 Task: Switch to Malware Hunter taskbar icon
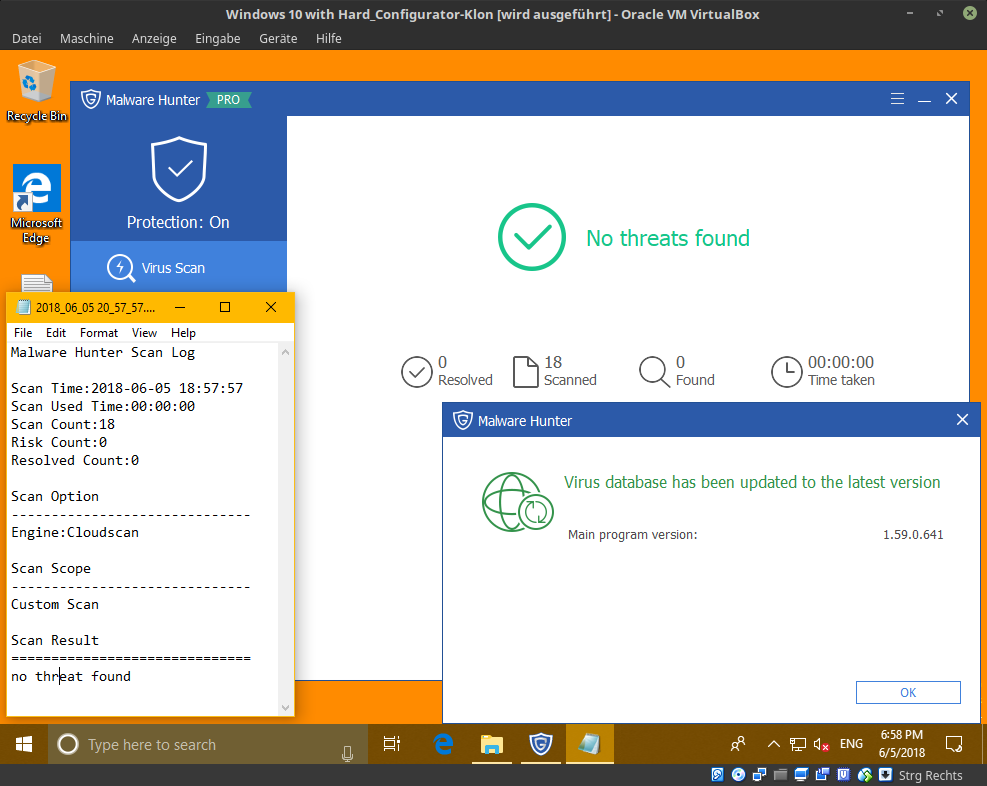tap(540, 744)
